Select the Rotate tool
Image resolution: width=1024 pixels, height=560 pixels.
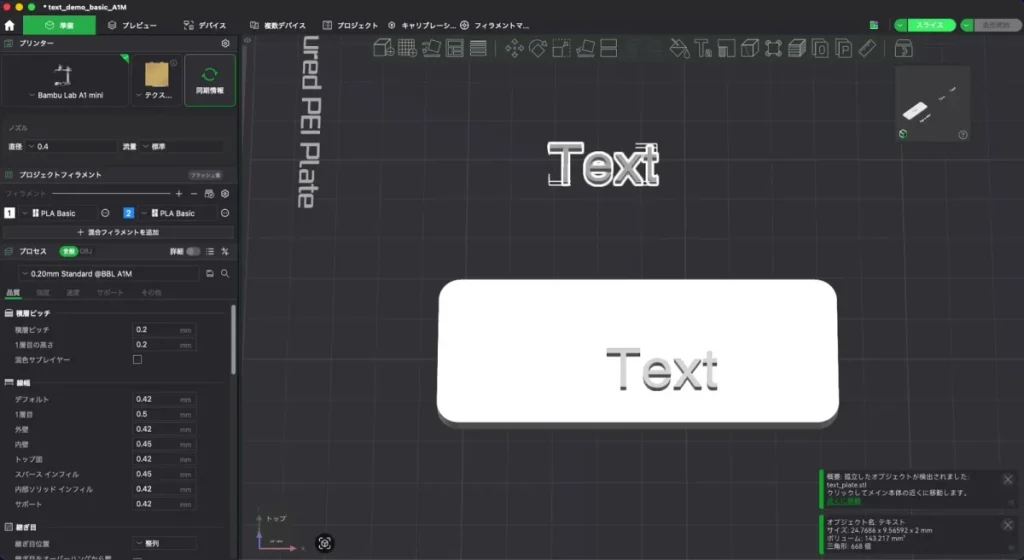pyautogui.click(x=537, y=48)
